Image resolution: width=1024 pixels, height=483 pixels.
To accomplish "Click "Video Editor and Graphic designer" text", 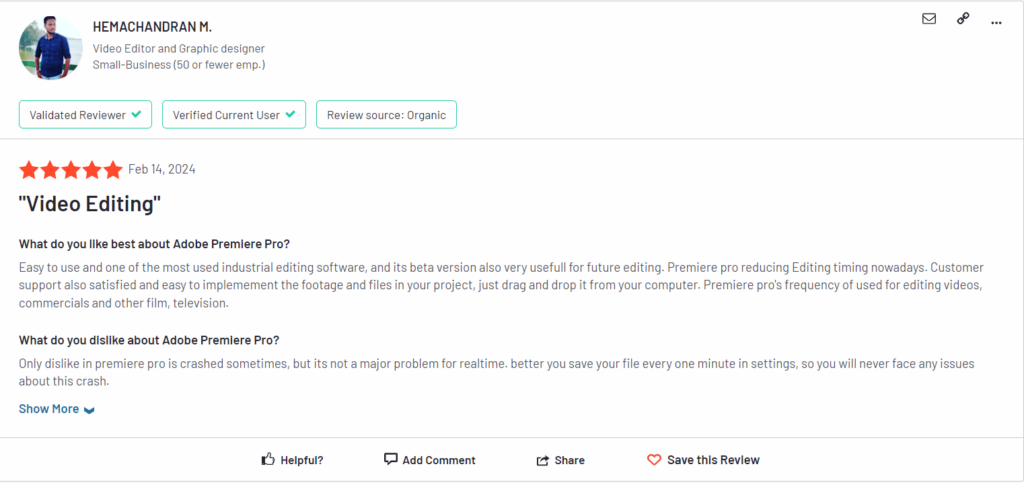I will tap(179, 48).
